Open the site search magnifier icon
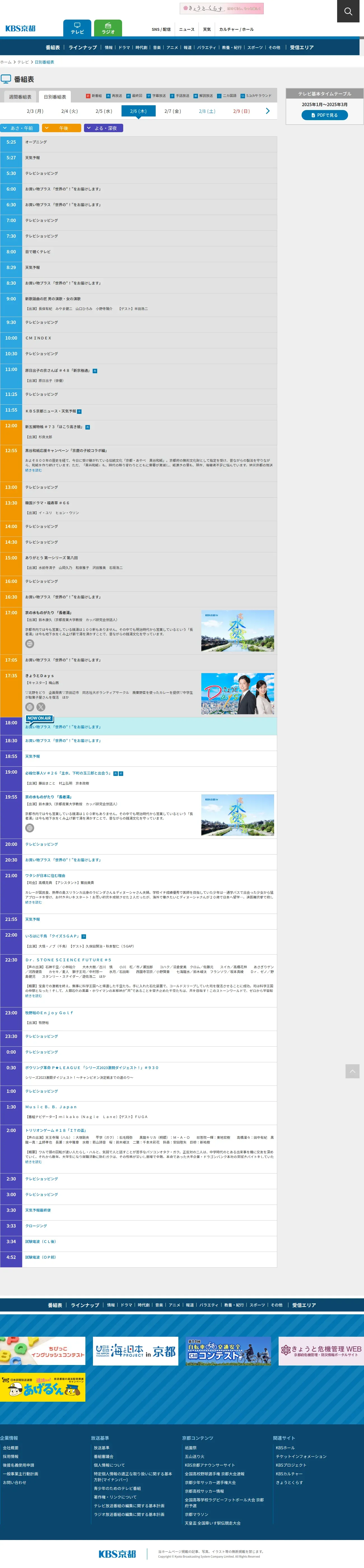Image resolution: width=364 pixels, height=1568 pixels. coord(348,11)
